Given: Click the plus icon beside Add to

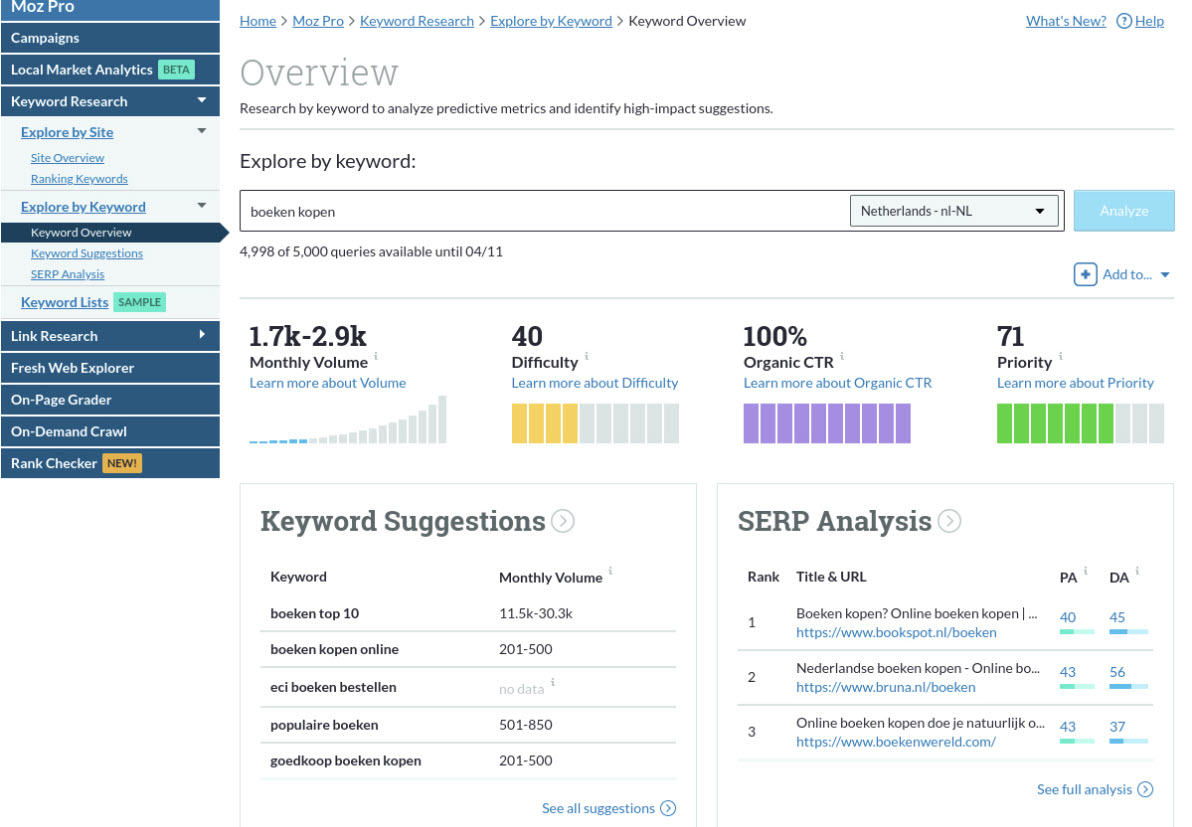Looking at the screenshot, I should (1085, 274).
